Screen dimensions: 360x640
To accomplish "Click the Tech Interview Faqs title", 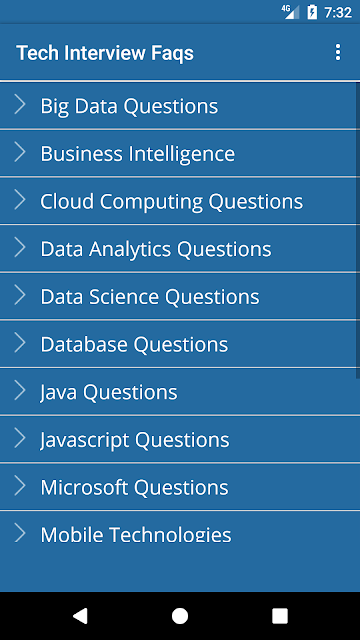I will point(105,53).
